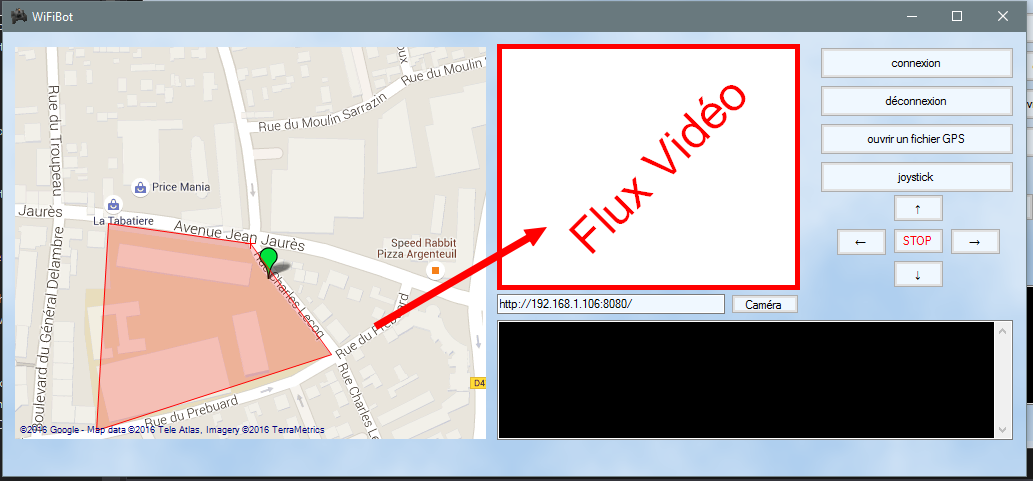Click the down arrow movement button

[x=918, y=274]
